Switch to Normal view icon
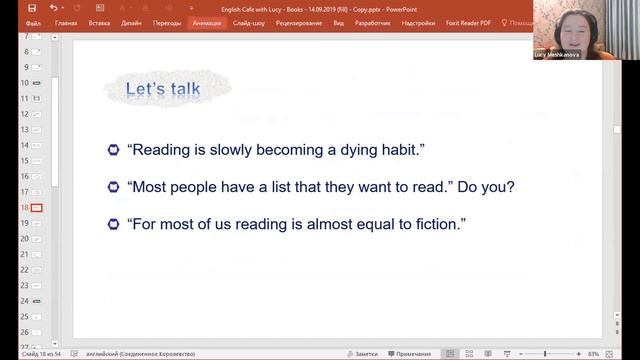640x360 pixels. pos(450,354)
